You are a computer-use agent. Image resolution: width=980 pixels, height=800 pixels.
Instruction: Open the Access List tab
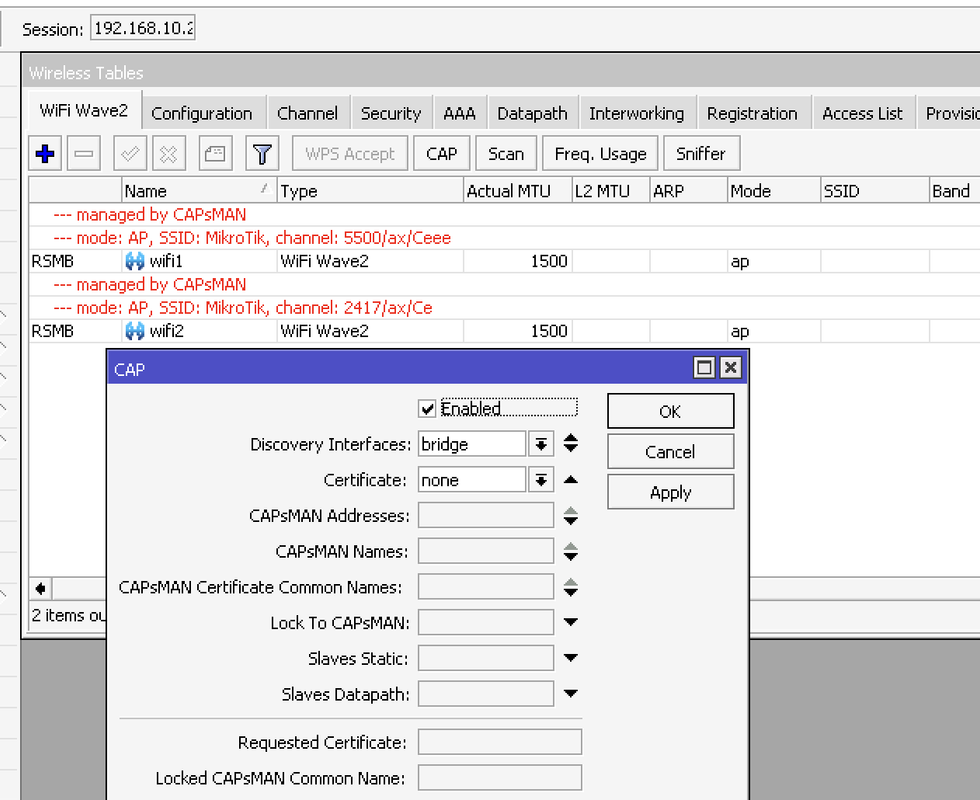(862, 113)
